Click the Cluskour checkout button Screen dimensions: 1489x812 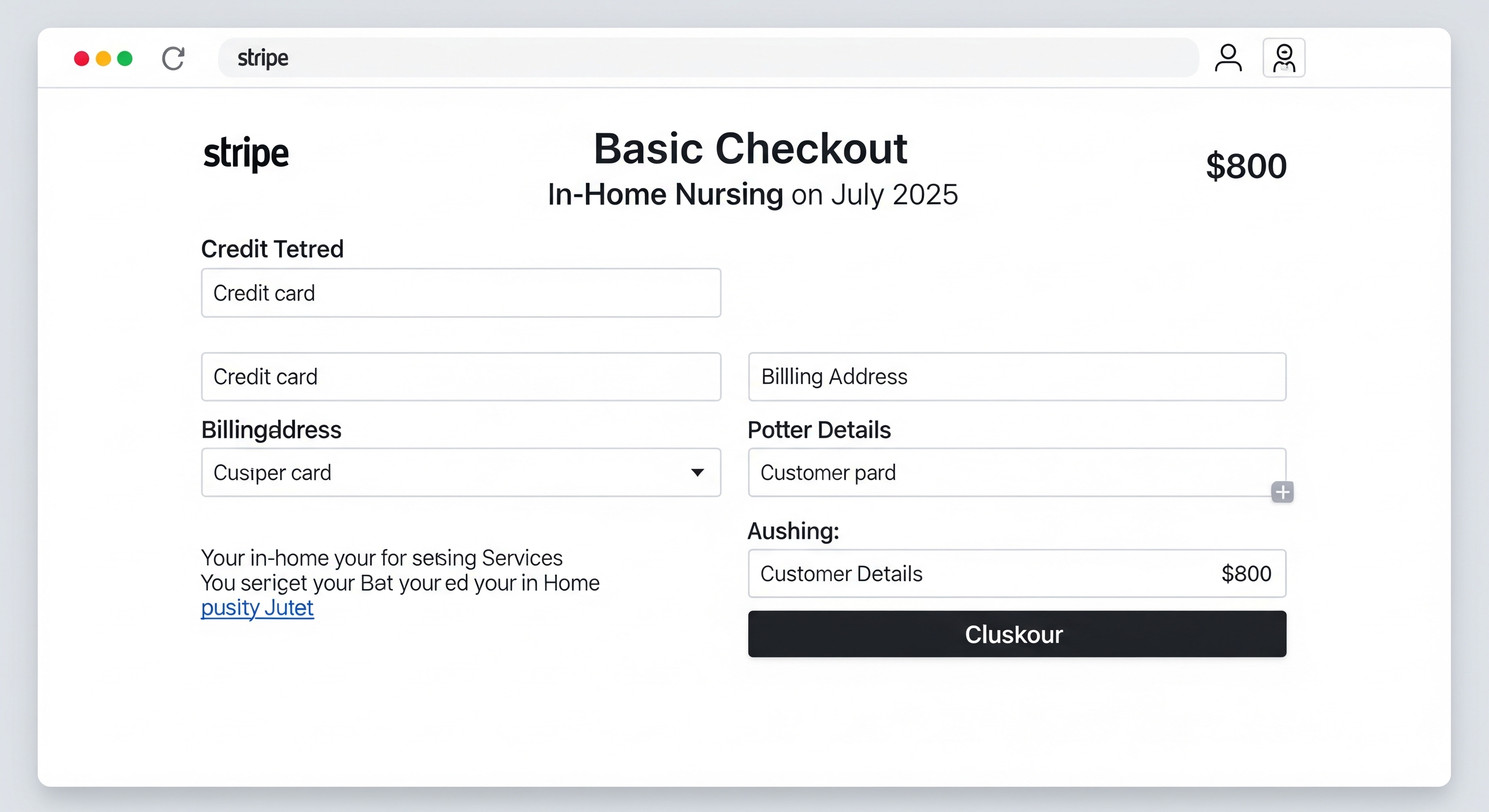click(x=1016, y=634)
